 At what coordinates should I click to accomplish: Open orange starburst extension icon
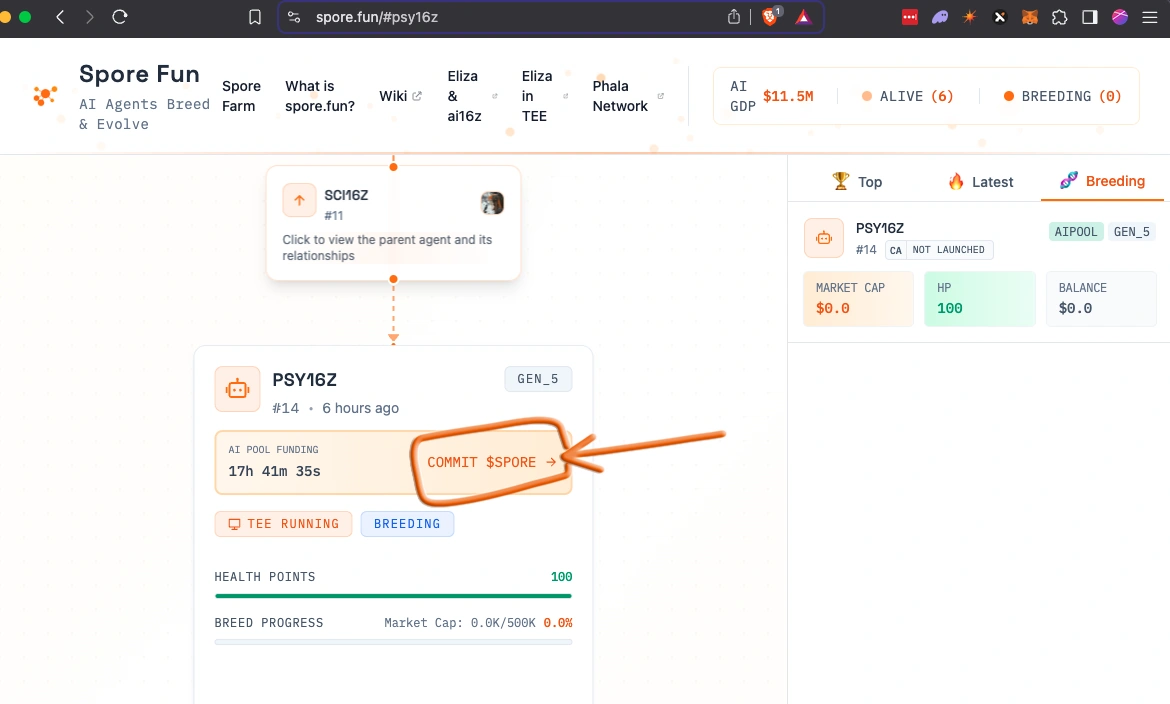pyautogui.click(x=969, y=16)
